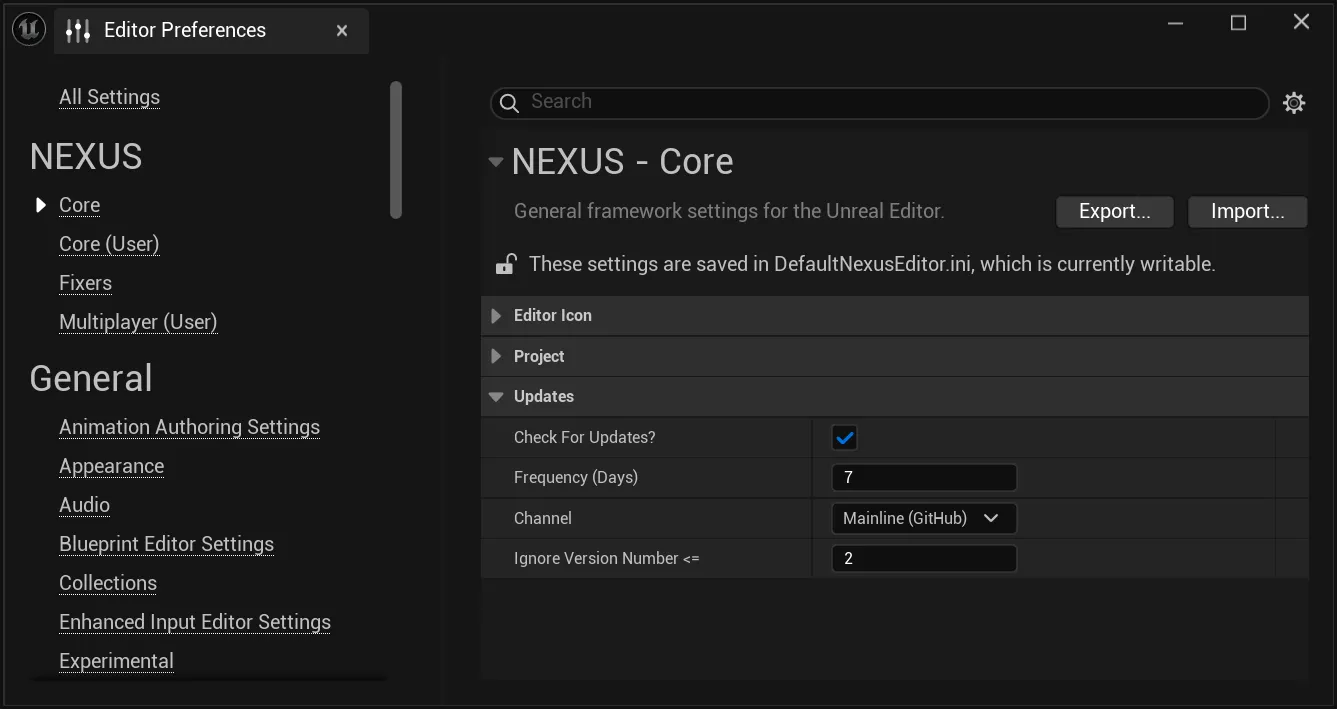1337x709 pixels.
Task: Expand the Core entry arrow in the sidebar
Action: (x=40, y=205)
